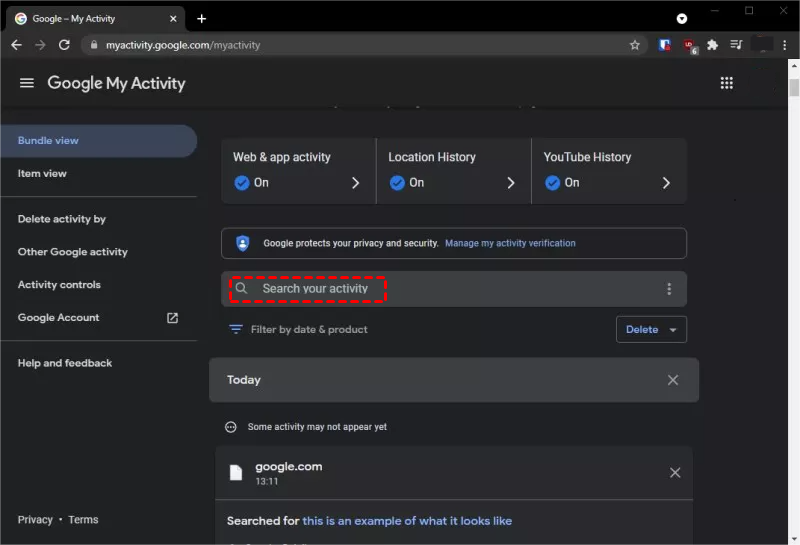The height and width of the screenshot is (545, 800).
Task: Open the searched query link text
Action: tap(407, 521)
